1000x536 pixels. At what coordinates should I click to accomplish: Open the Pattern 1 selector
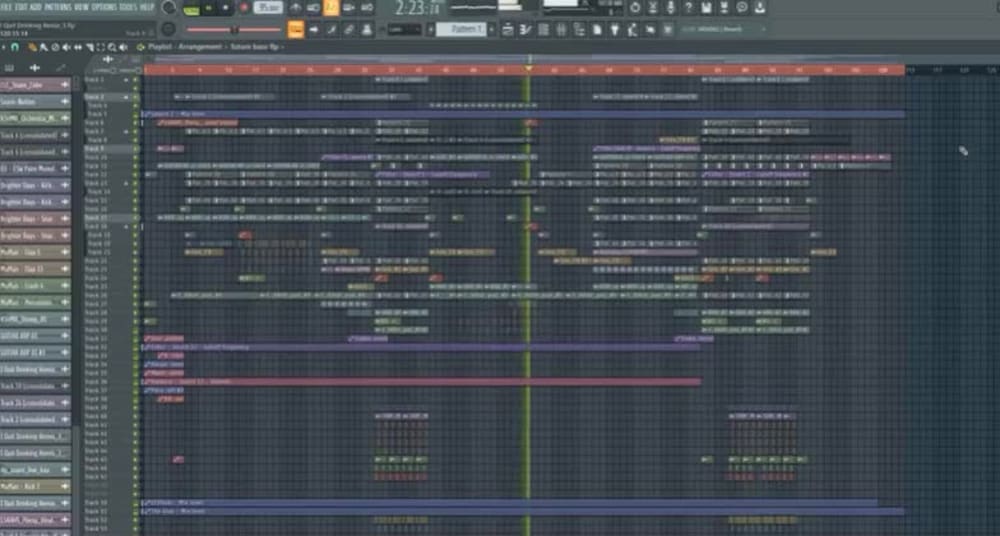click(x=461, y=29)
